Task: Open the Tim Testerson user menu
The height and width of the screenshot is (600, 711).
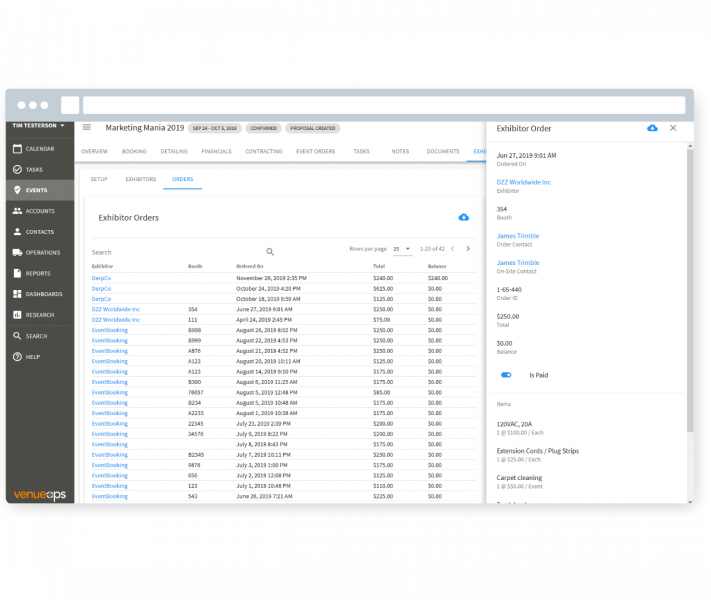Action: click(38, 126)
